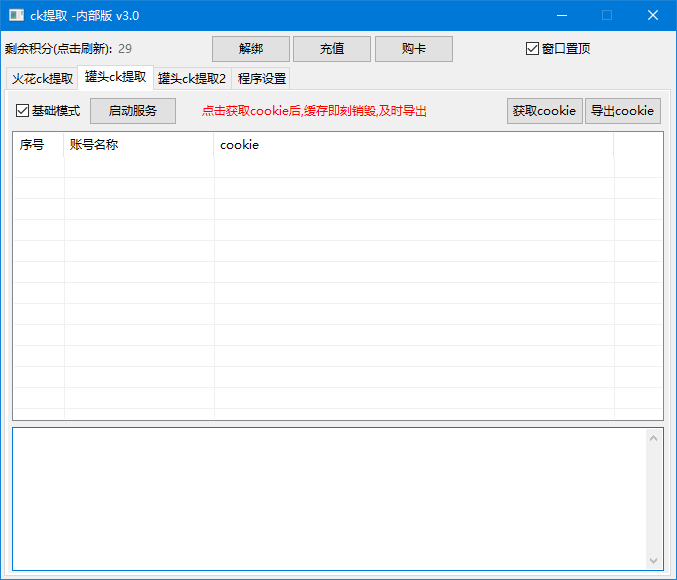Switch to the 火花ck提取 tab
The width and height of the screenshot is (677, 580).
point(42,78)
